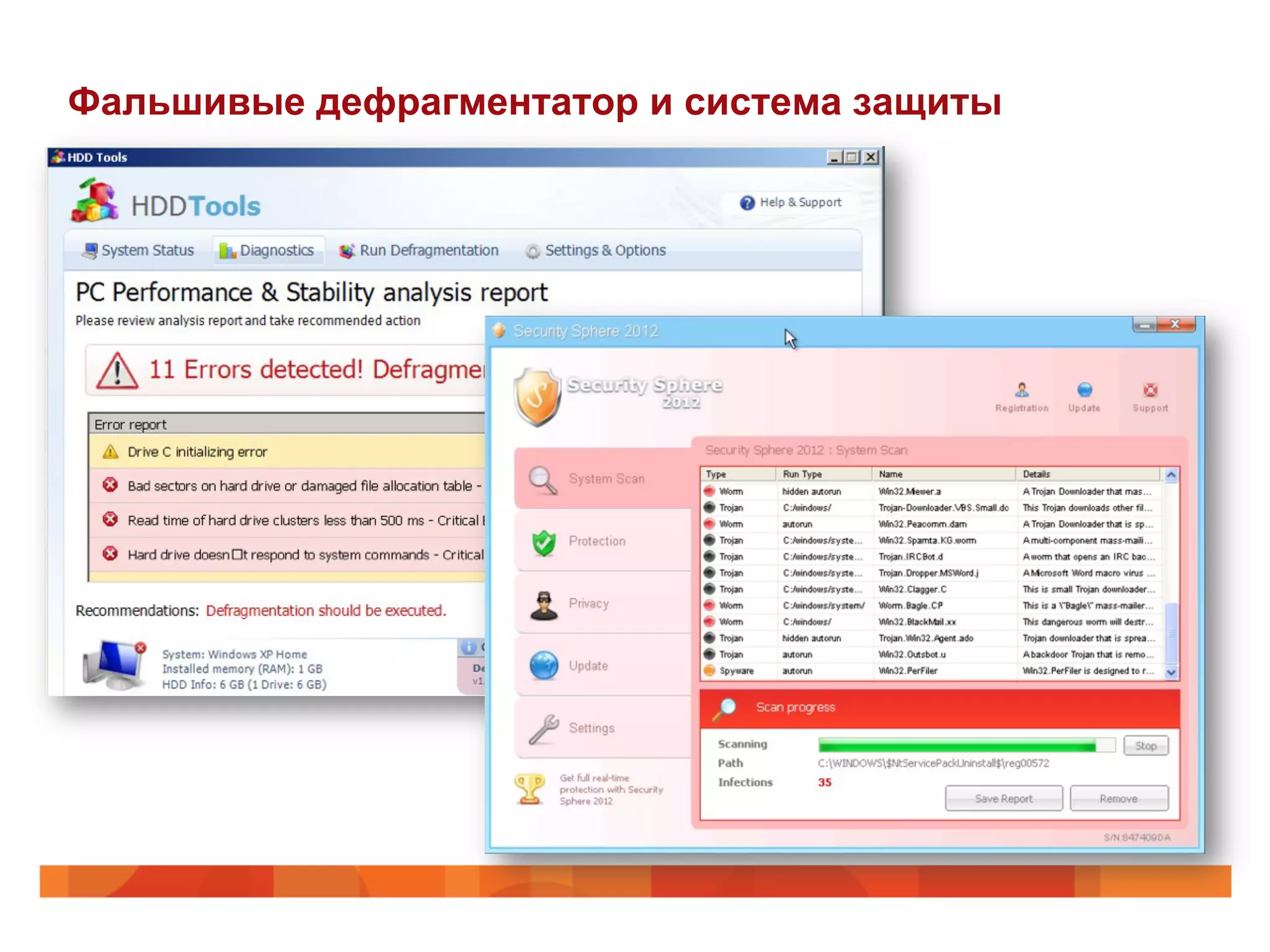Viewport: 1270px width, 952px height.
Task: Click the computer monitor icon near system info
Action: pyautogui.click(x=114, y=666)
